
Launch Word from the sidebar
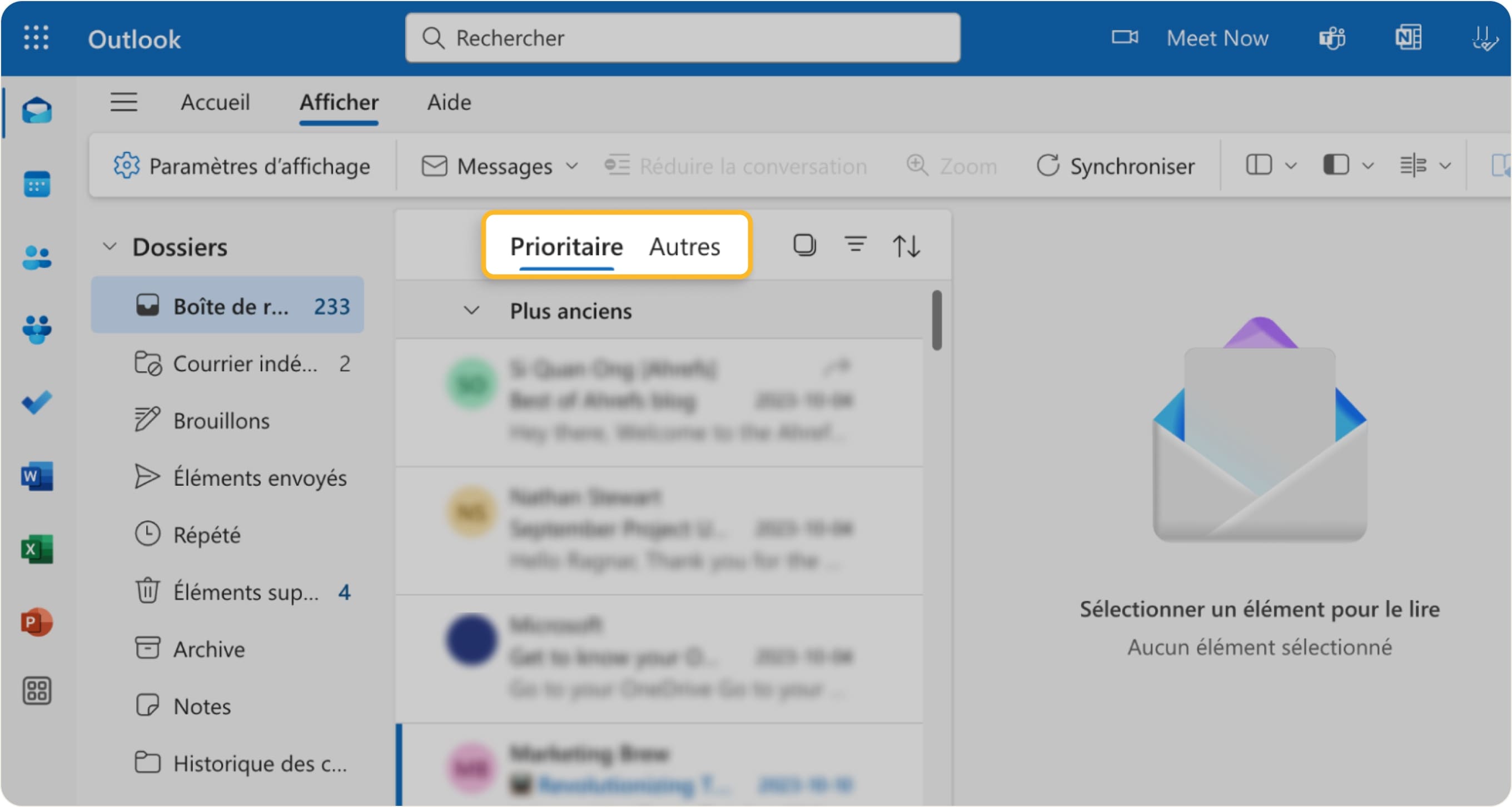pyautogui.click(x=37, y=475)
